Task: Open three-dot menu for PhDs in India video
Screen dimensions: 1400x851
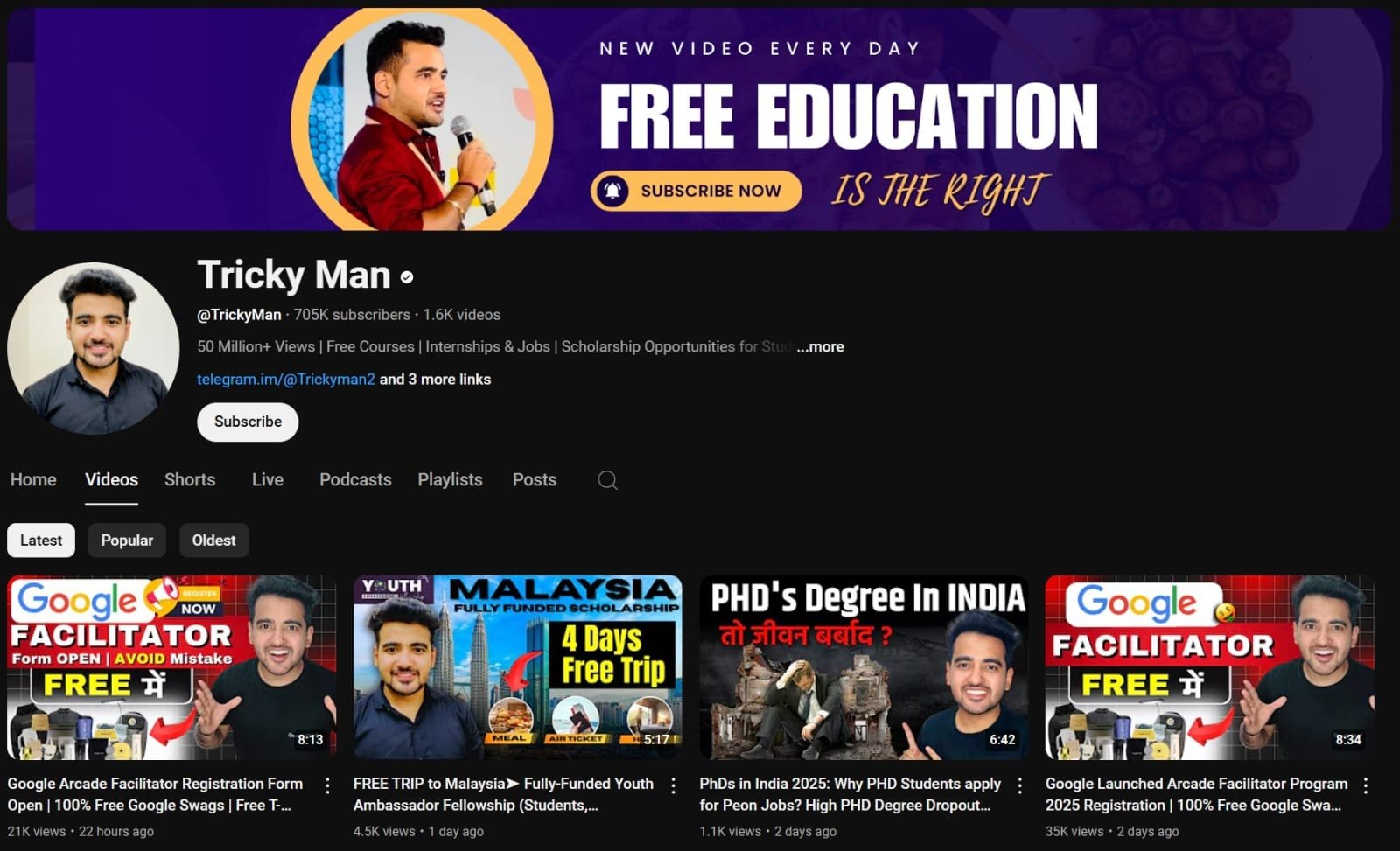Action: click(x=1019, y=785)
